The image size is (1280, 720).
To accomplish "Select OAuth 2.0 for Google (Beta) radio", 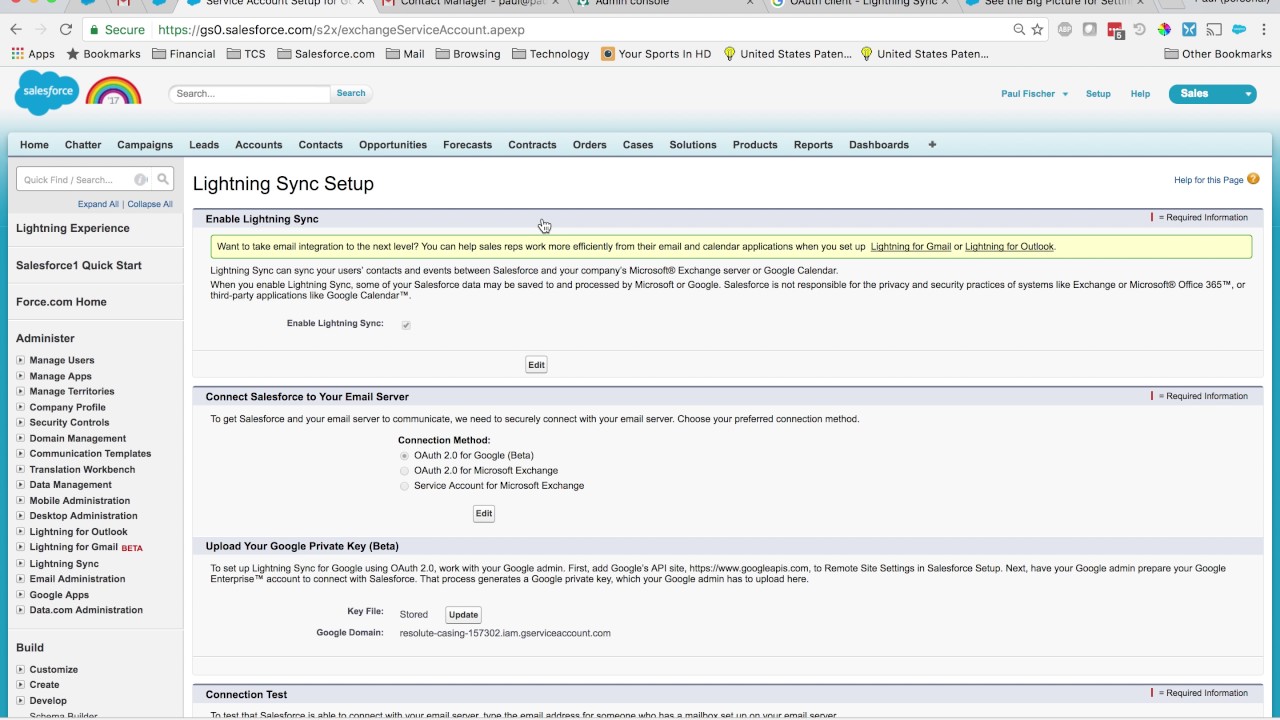I will tap(404, 456).
